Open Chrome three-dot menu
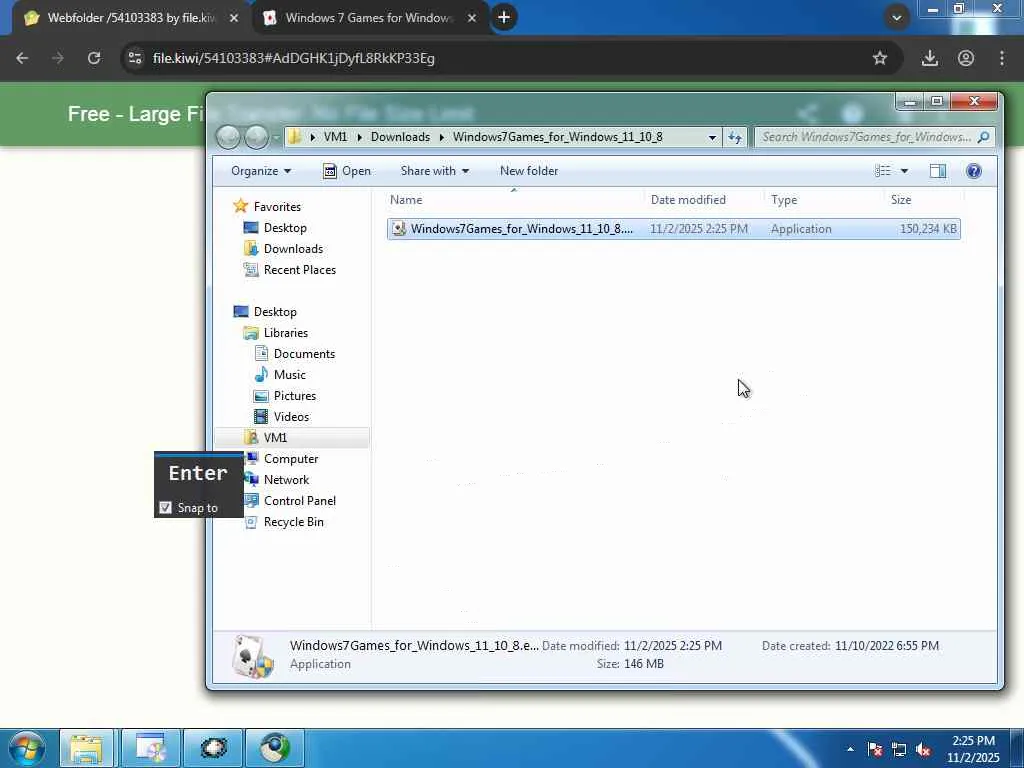This screenshot has width=1024, height=768. [x=1002, y=58]
